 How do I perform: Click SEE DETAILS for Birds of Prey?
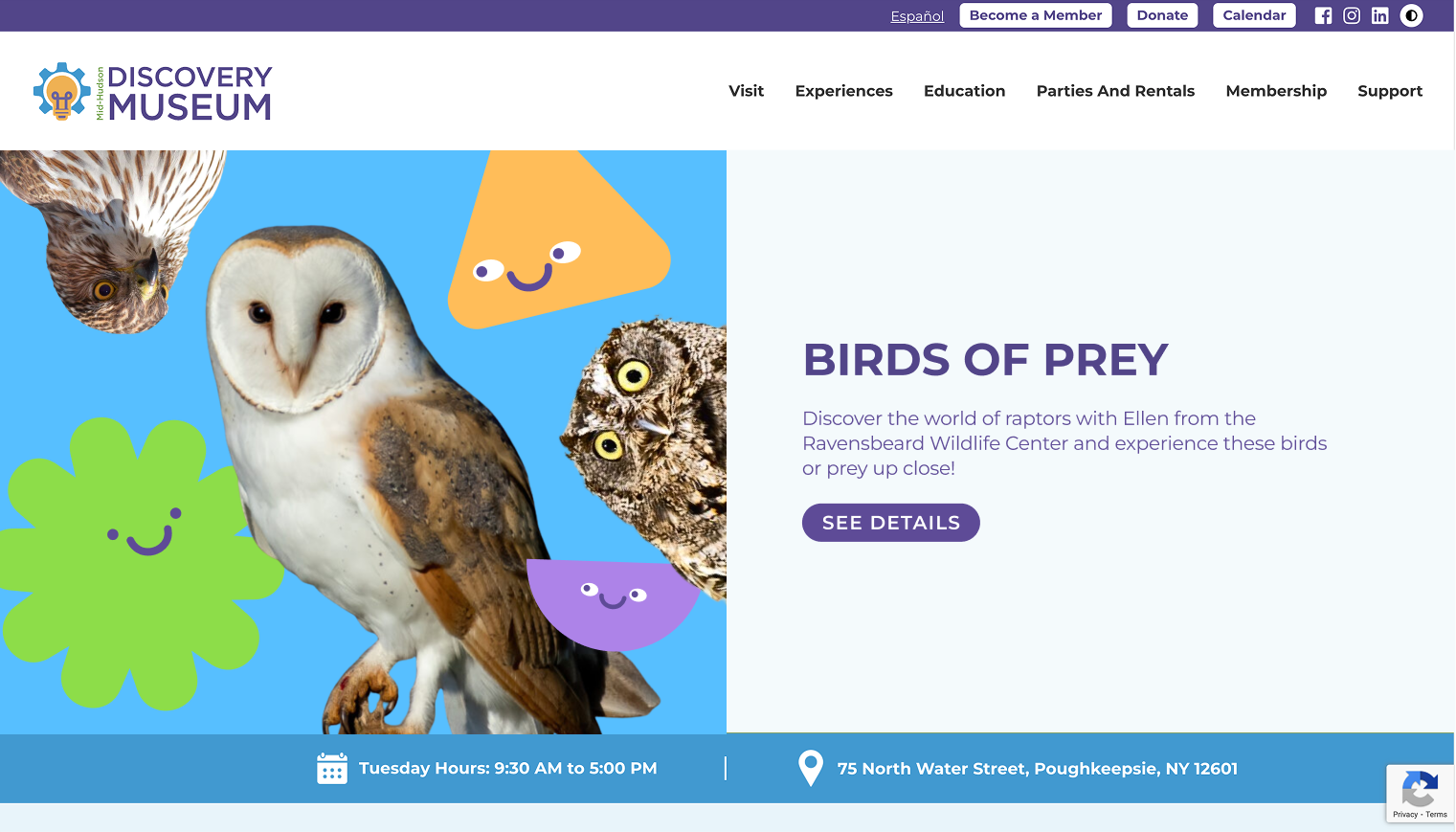coord(890,523)
